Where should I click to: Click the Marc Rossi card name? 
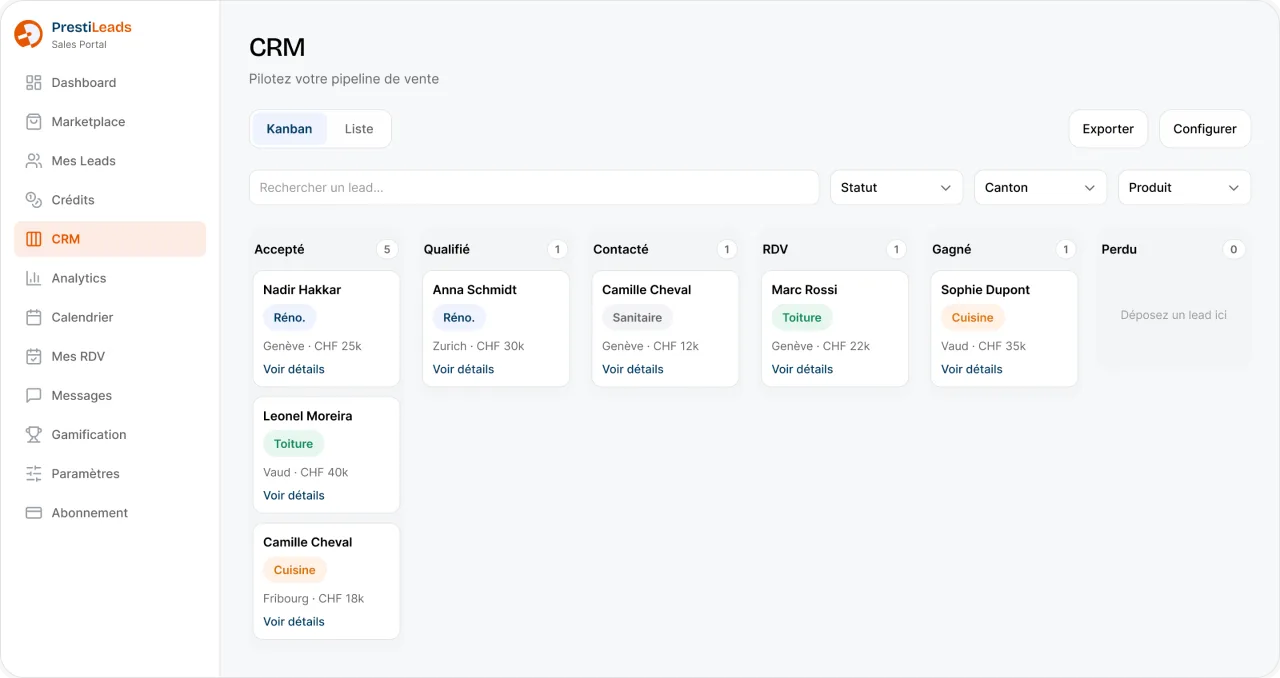[804, 290]
